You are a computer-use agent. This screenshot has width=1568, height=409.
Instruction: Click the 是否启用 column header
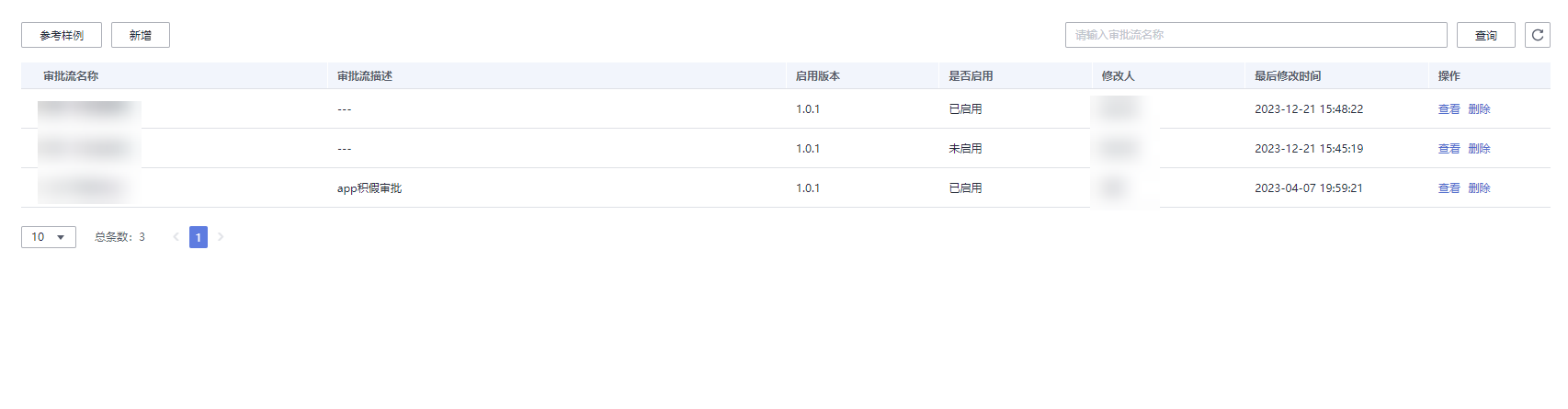coord(971,76)
